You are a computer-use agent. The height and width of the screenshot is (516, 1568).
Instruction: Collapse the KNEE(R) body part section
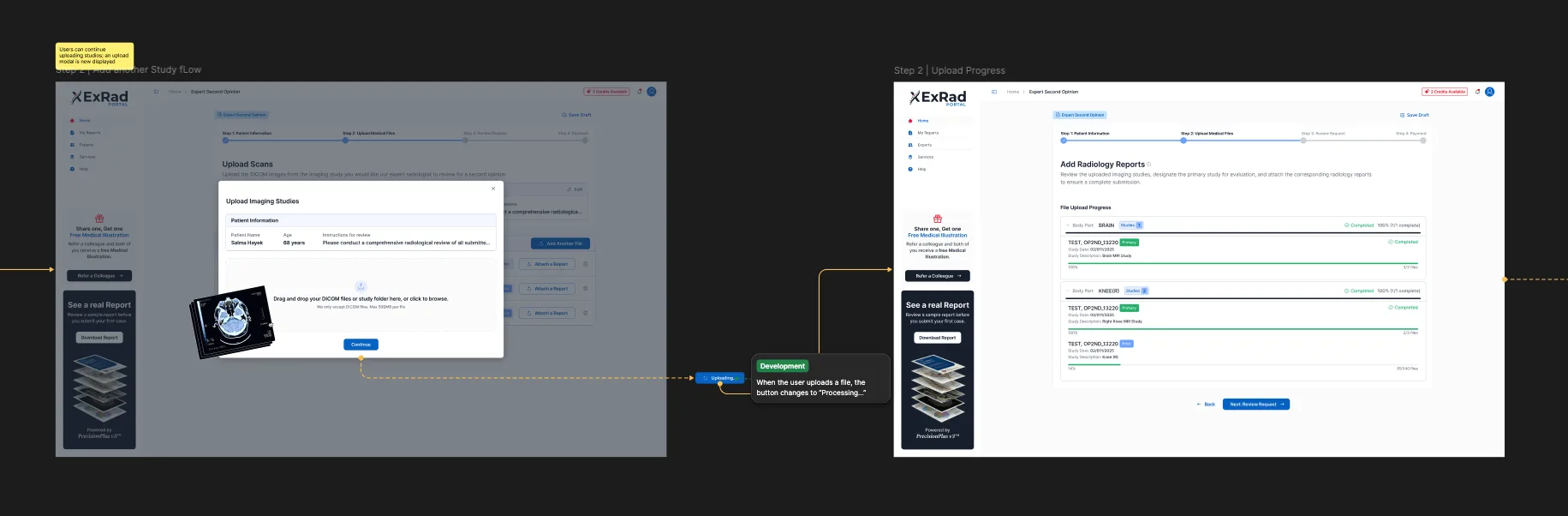pyautogui.click(x=1068, y=291)
